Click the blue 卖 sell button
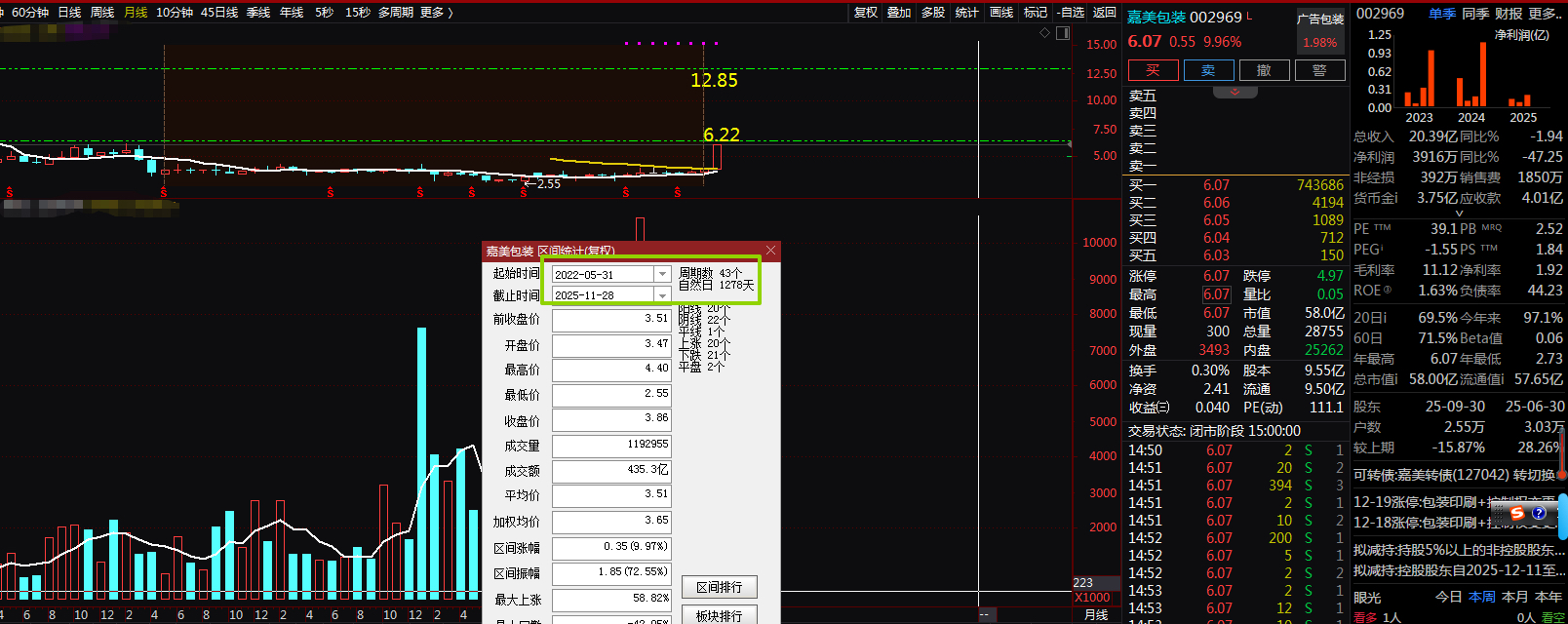1568x624 pixels. coord(1208,70)
